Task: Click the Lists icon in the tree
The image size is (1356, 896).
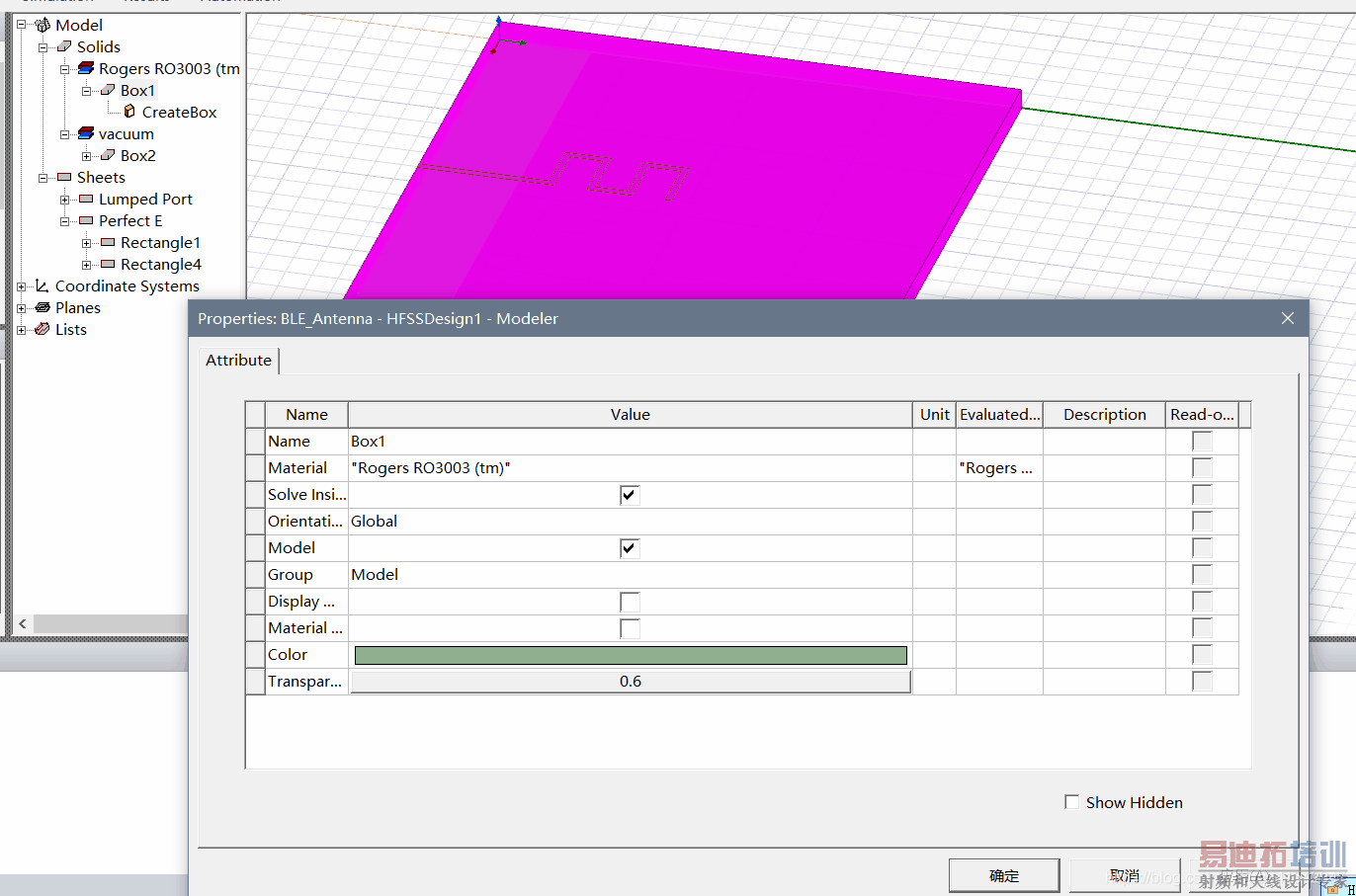Action: pyautogui.click(x=42, y=329)
